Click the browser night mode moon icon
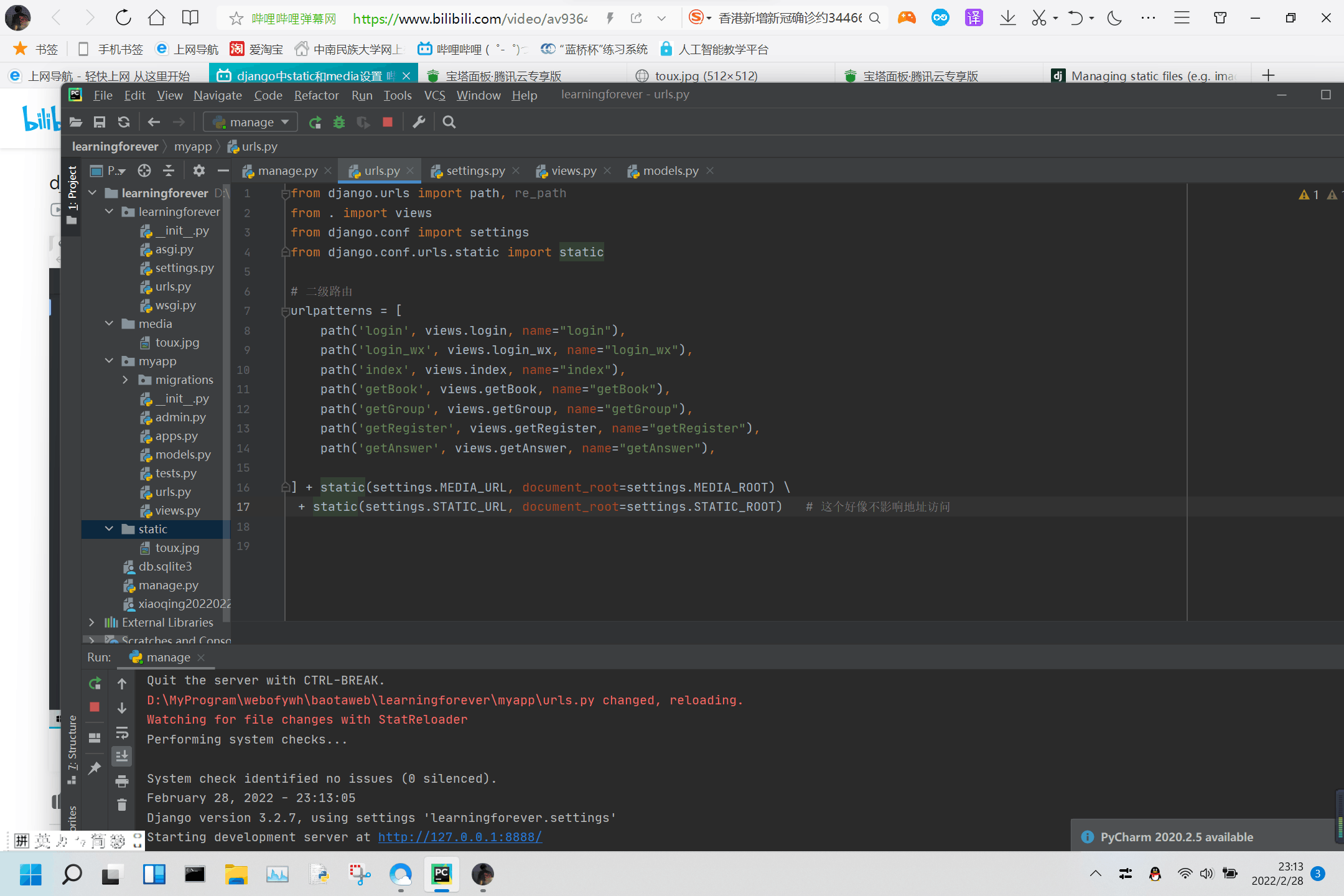Viewport: 1344px width, 896px height. coord(1114,17)
